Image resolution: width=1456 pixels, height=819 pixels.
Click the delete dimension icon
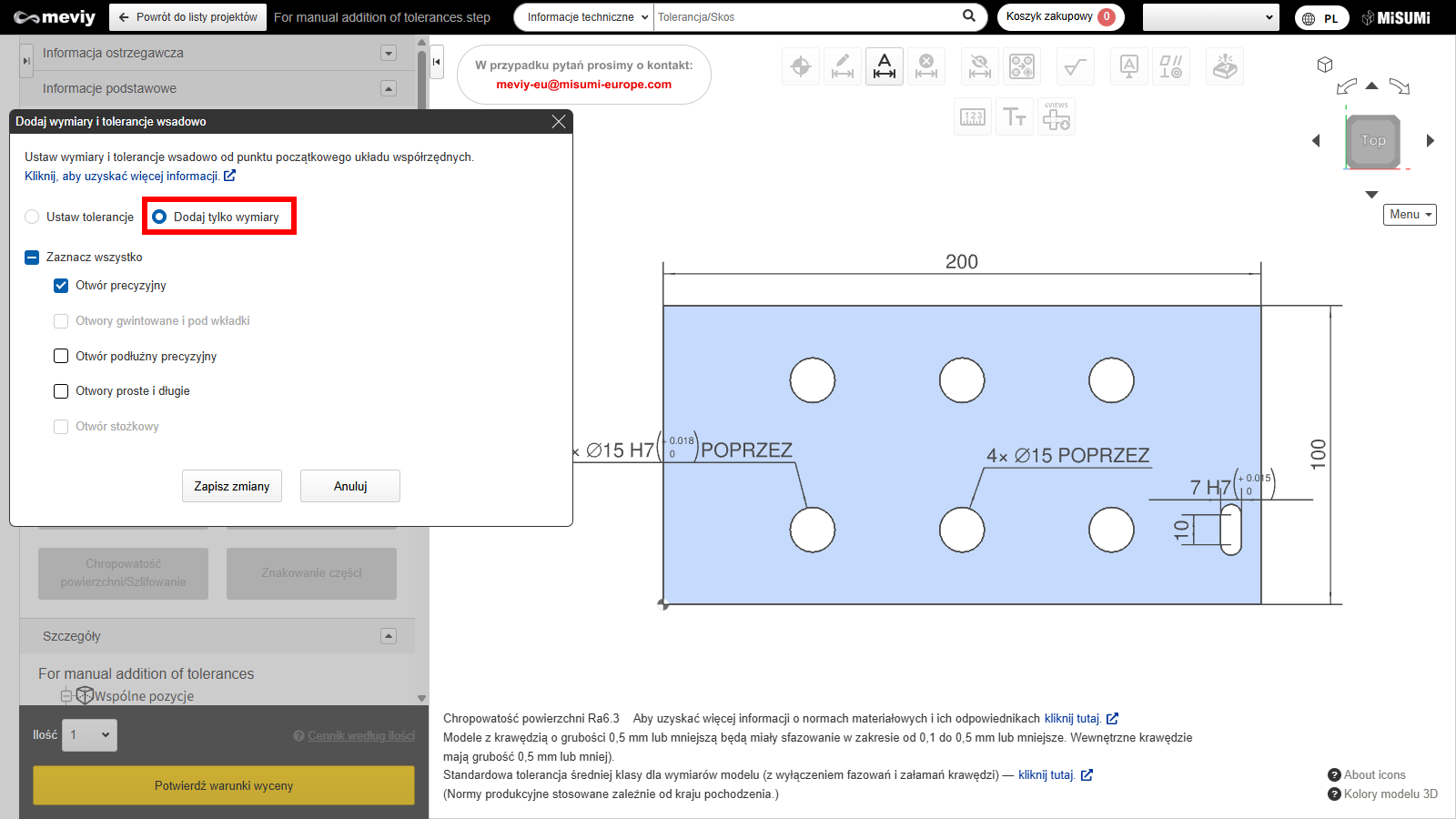click(926, 66)
